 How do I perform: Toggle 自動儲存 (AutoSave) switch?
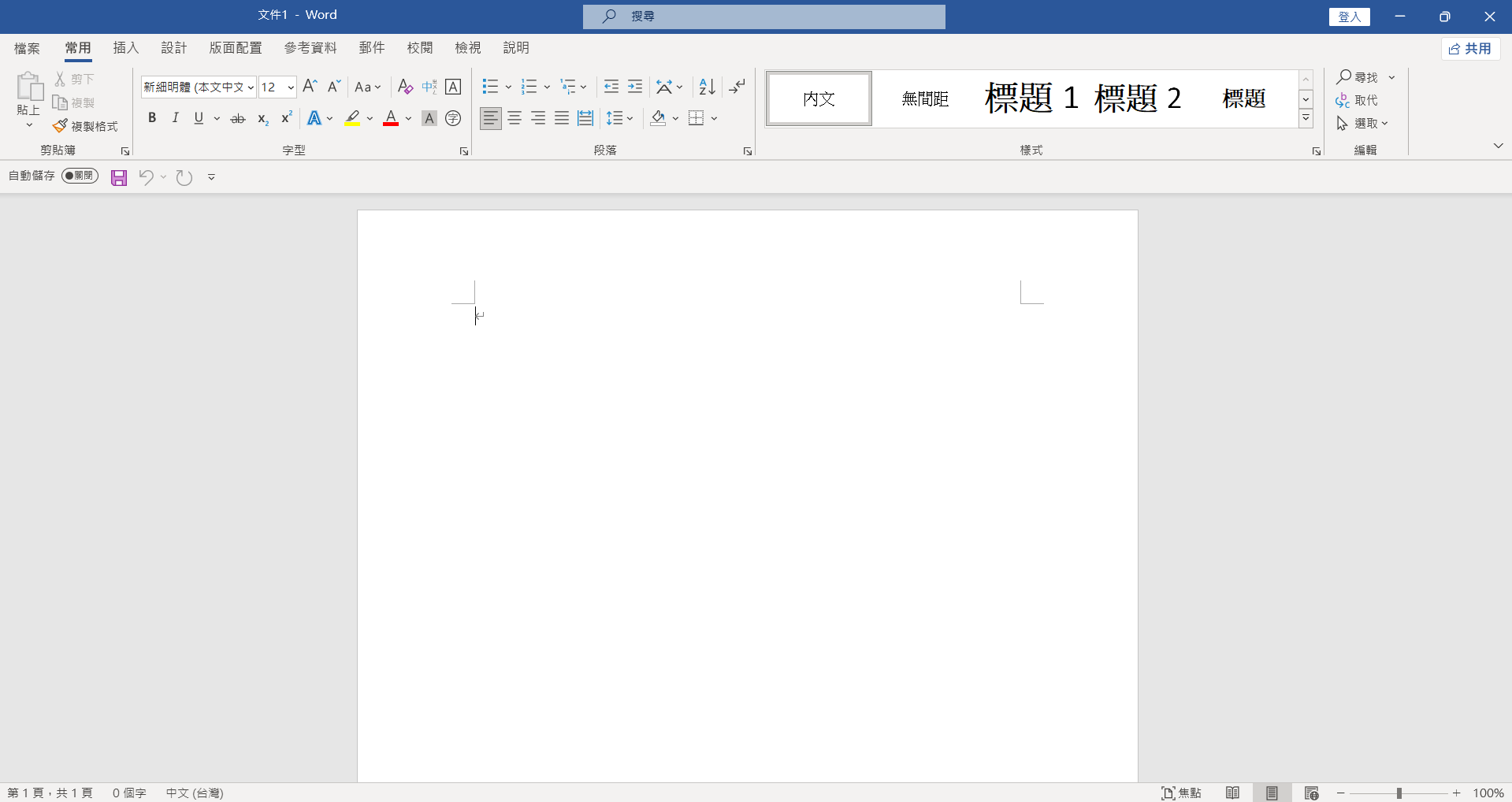[79, 176]
